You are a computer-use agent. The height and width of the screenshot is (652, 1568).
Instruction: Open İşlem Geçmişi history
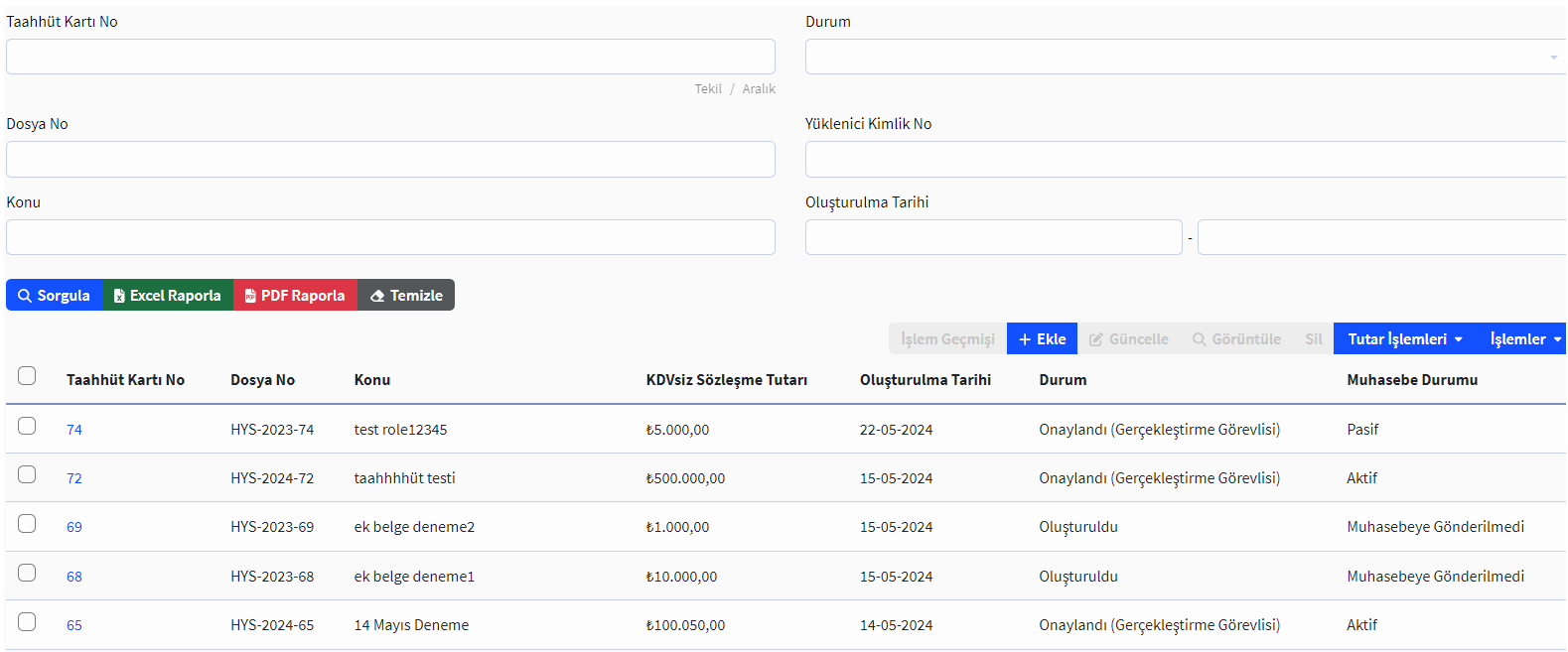click(947, 339)
